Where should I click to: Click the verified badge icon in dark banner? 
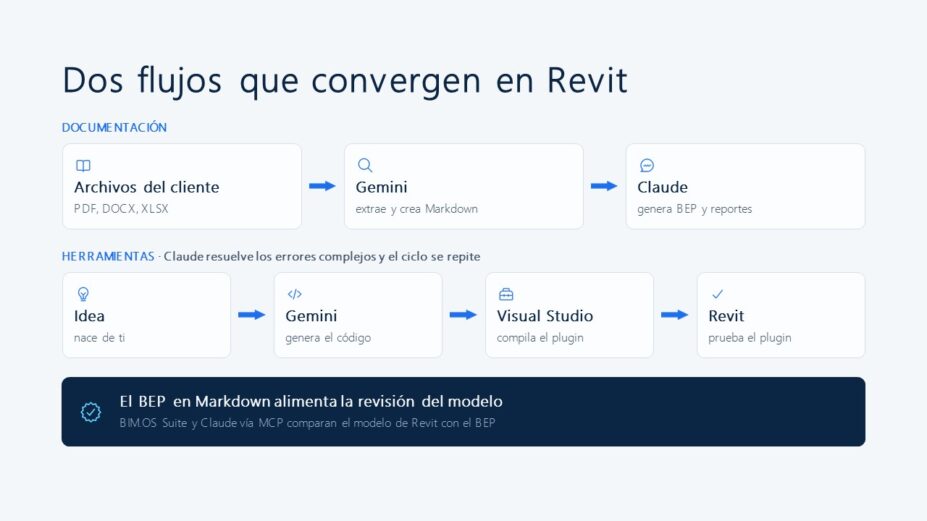[91, 412]
